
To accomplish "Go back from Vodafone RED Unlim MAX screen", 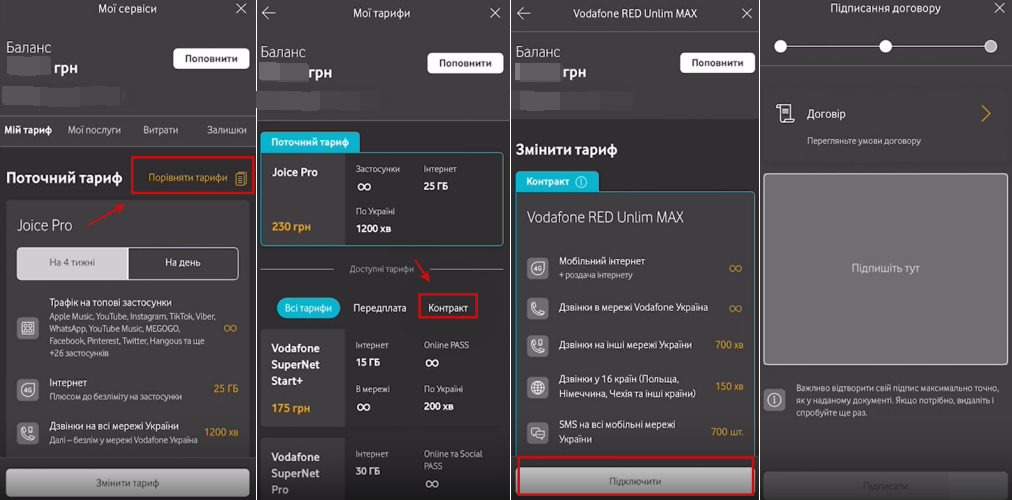I will [x=523, y=13].
